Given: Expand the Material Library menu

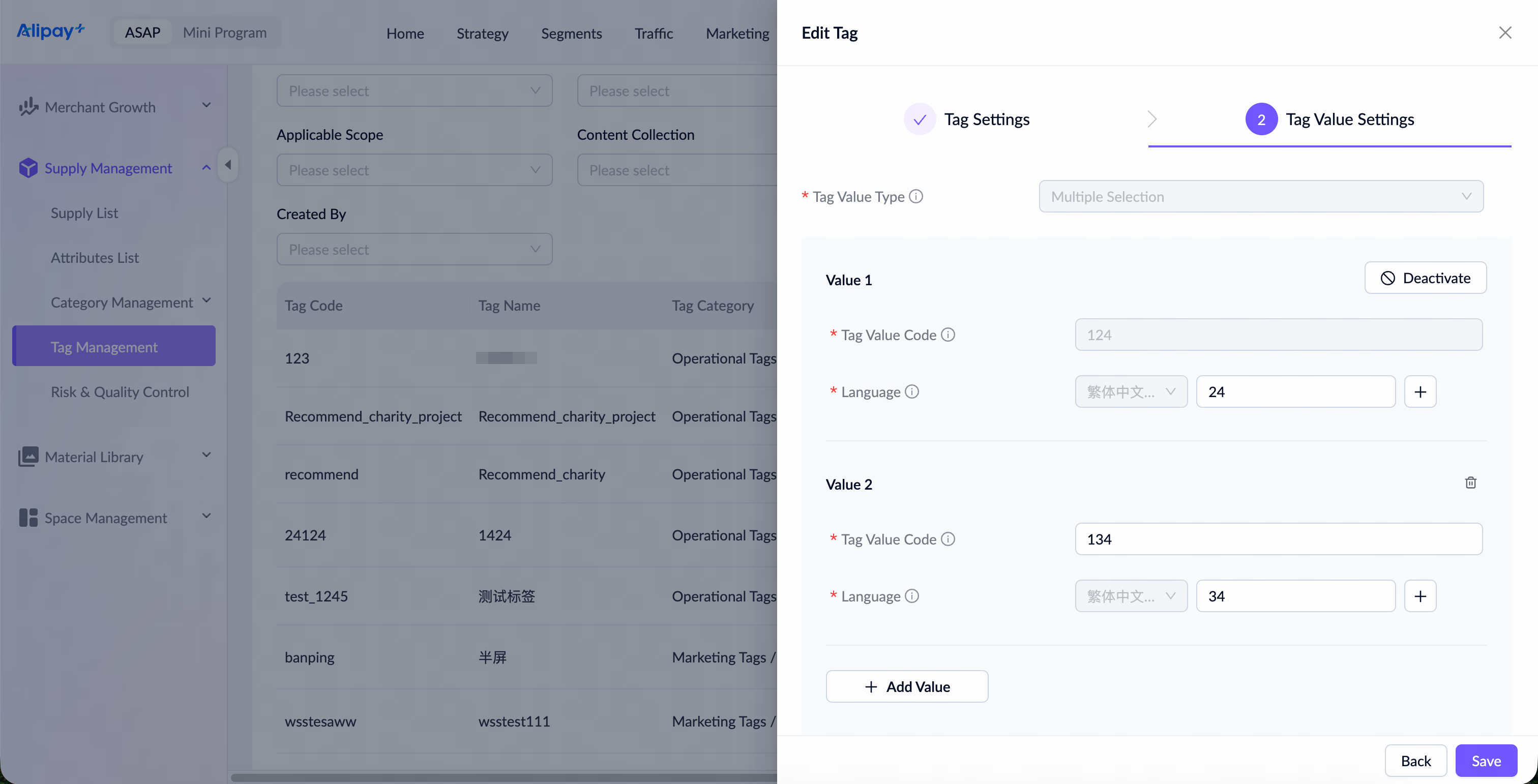Looking at the screenshot, I should [x=114, y=457].
